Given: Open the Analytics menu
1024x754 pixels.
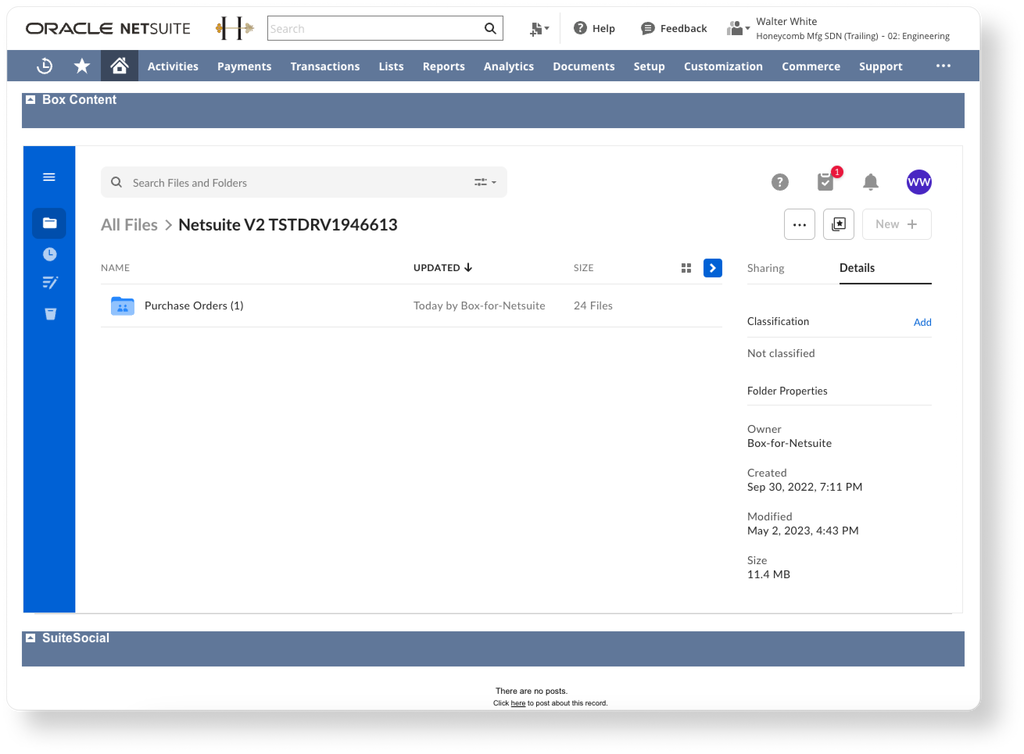Looking at the screenshot, I should coord(509,66).
